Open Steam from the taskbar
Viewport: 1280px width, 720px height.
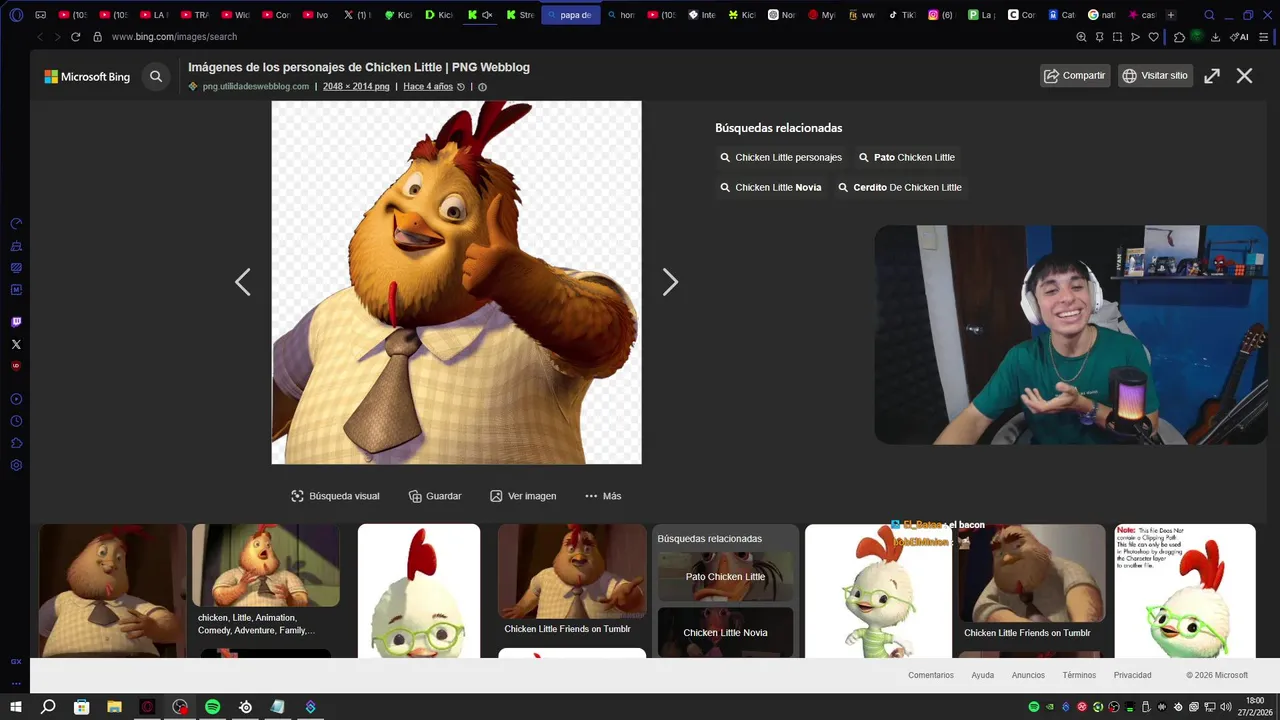pos(245,707)
